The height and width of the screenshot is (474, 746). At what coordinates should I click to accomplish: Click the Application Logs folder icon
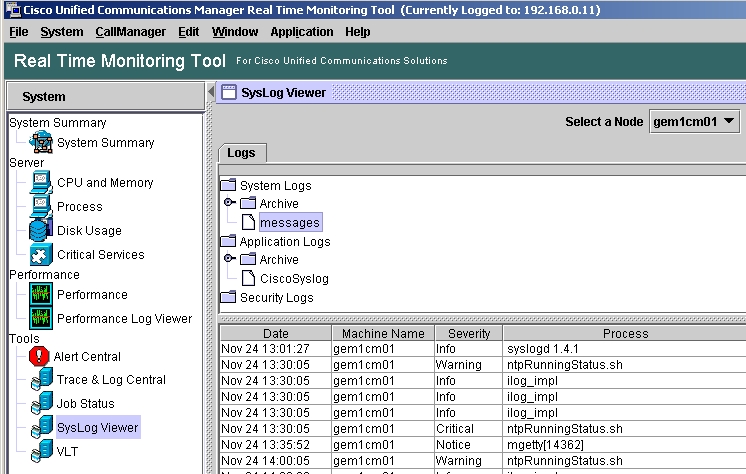(228, 241)
